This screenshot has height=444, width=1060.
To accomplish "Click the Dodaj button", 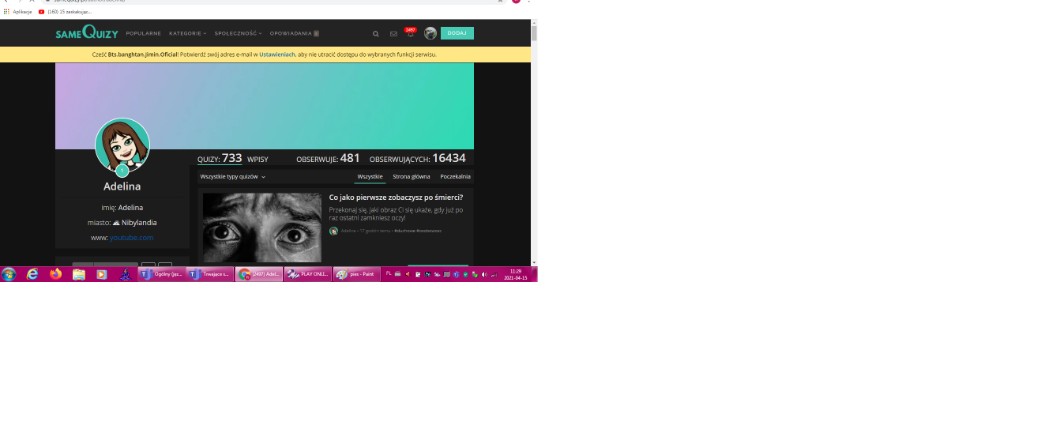I will point(457,33).
